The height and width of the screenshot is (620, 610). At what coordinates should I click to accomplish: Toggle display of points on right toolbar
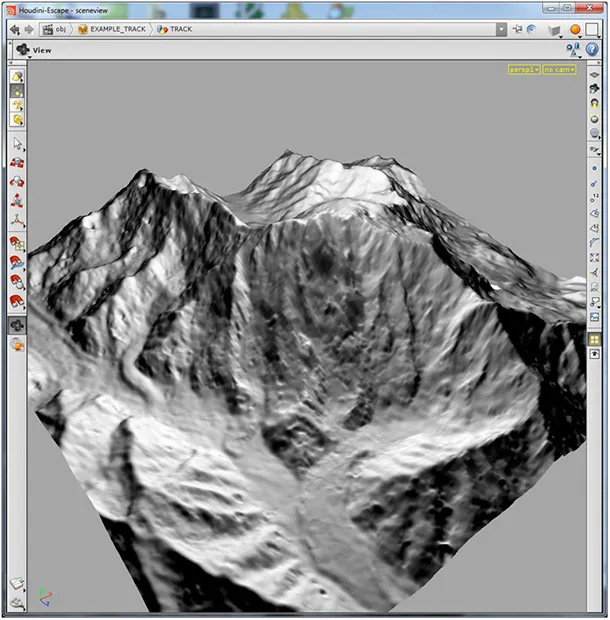click(594, 168)
